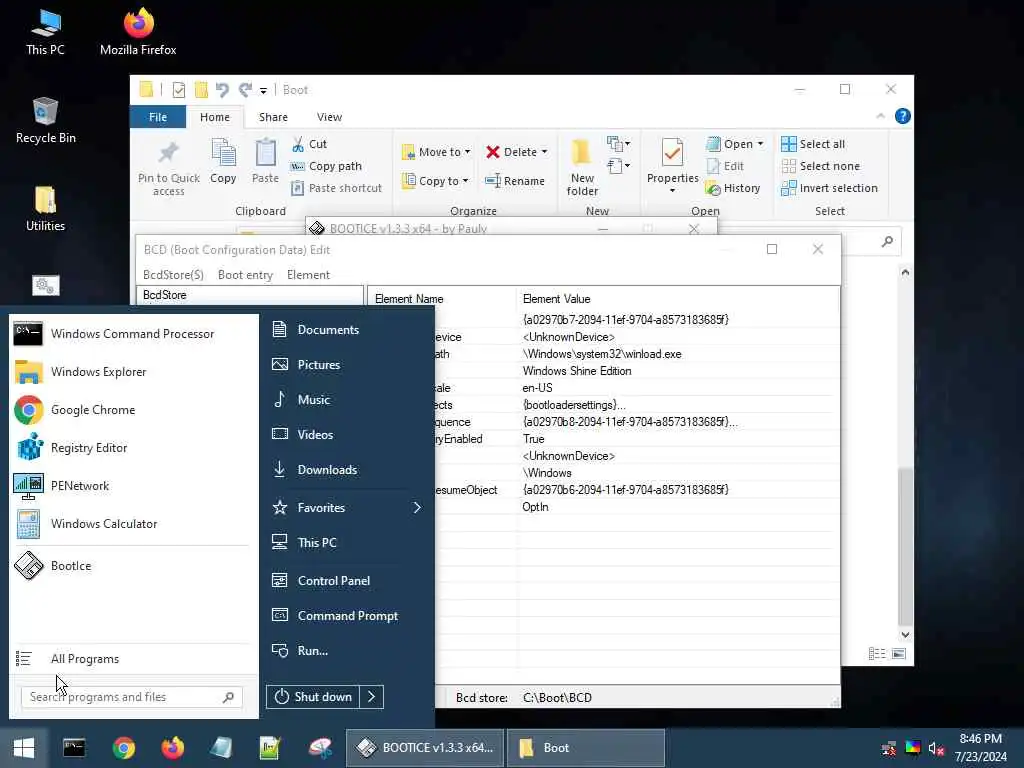Screen dimensions: 1024x768
Task: Click the Search programs and files box
Action: (x=131, y=697)
